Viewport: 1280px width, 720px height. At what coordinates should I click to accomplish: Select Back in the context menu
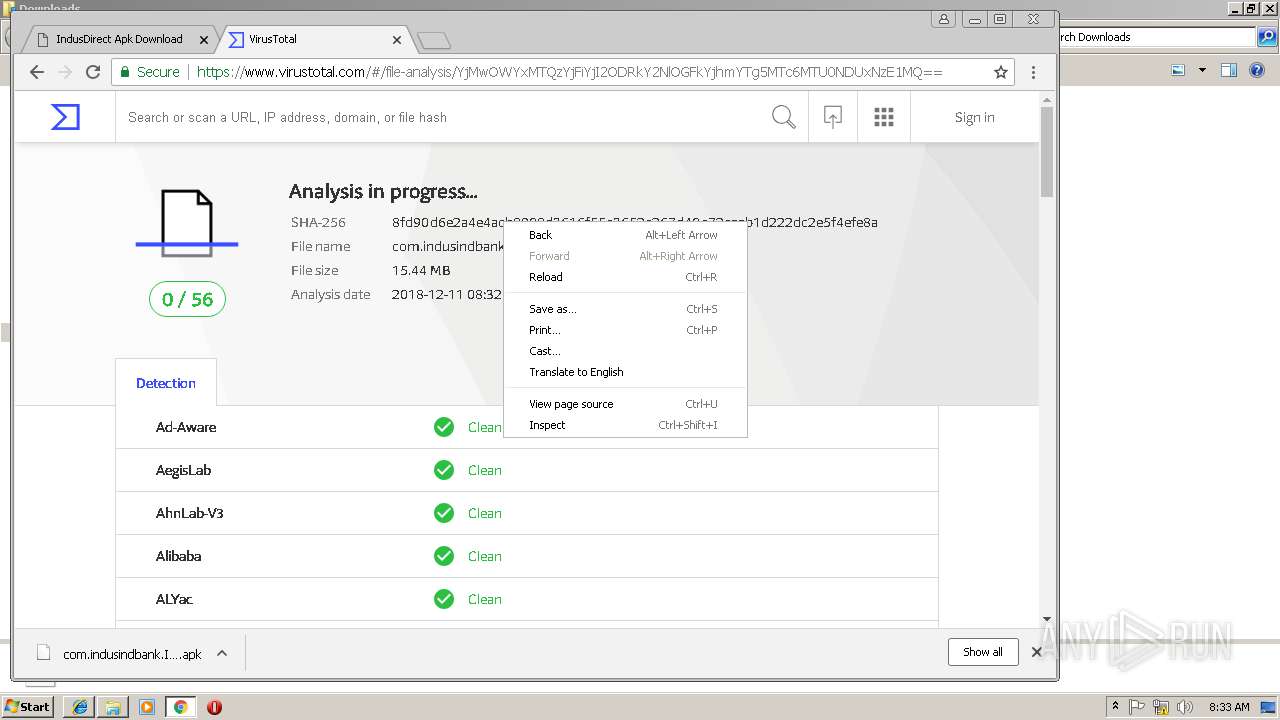(623, 235)
